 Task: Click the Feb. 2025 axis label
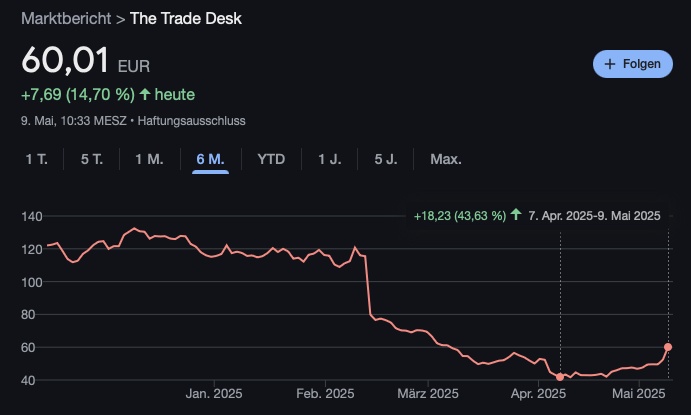click(325, 393)
